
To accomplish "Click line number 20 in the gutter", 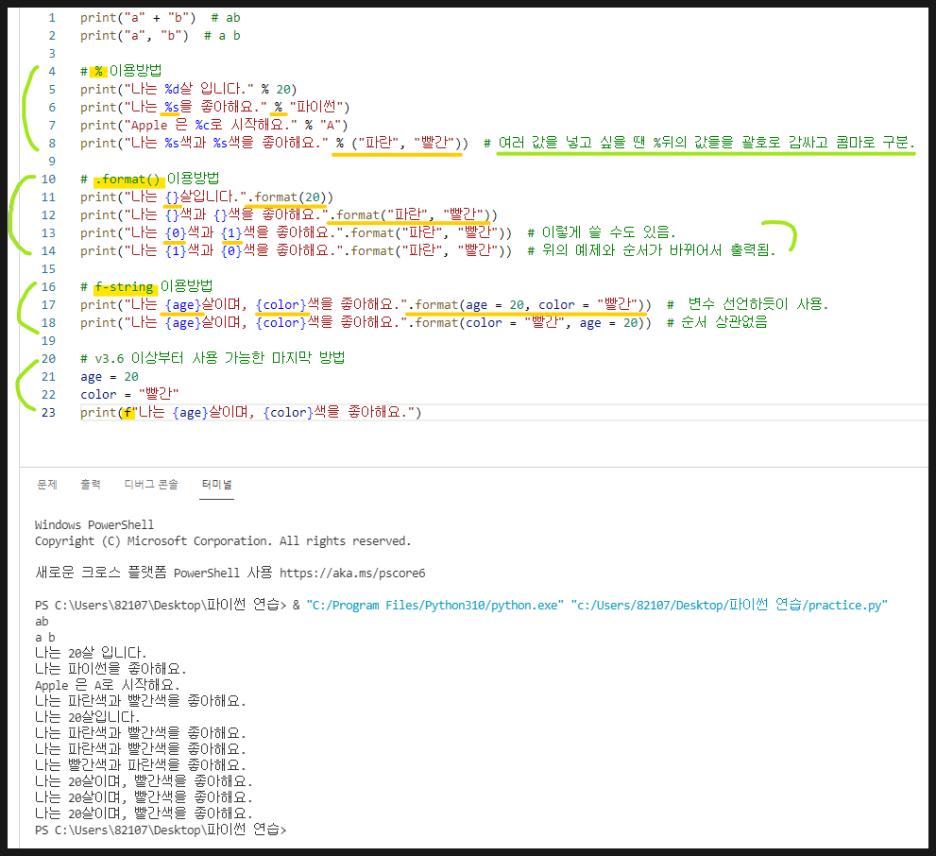I will [48, 359].
